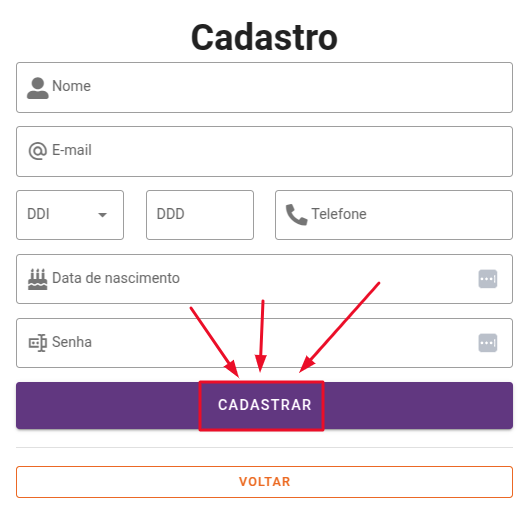The height and width of the screenshot is (509, 531).
Task: Open the DDI country code dropdown
Action: click(x=70, y=215)
